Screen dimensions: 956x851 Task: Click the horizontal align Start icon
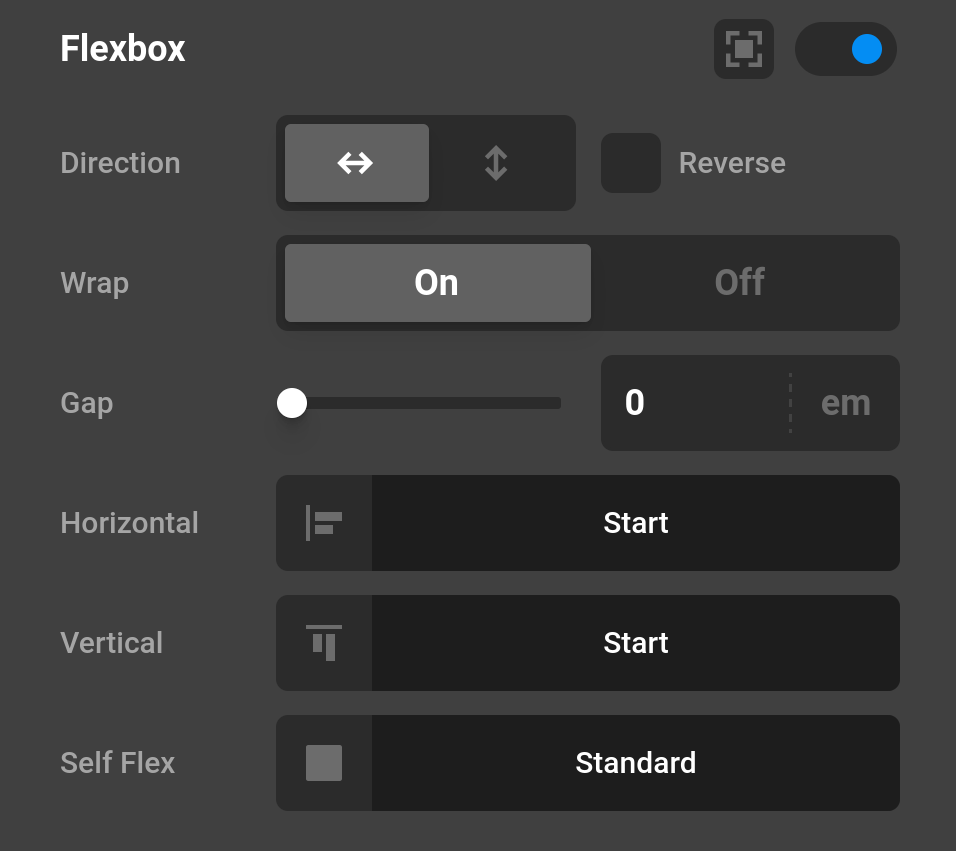pos(323,522)
